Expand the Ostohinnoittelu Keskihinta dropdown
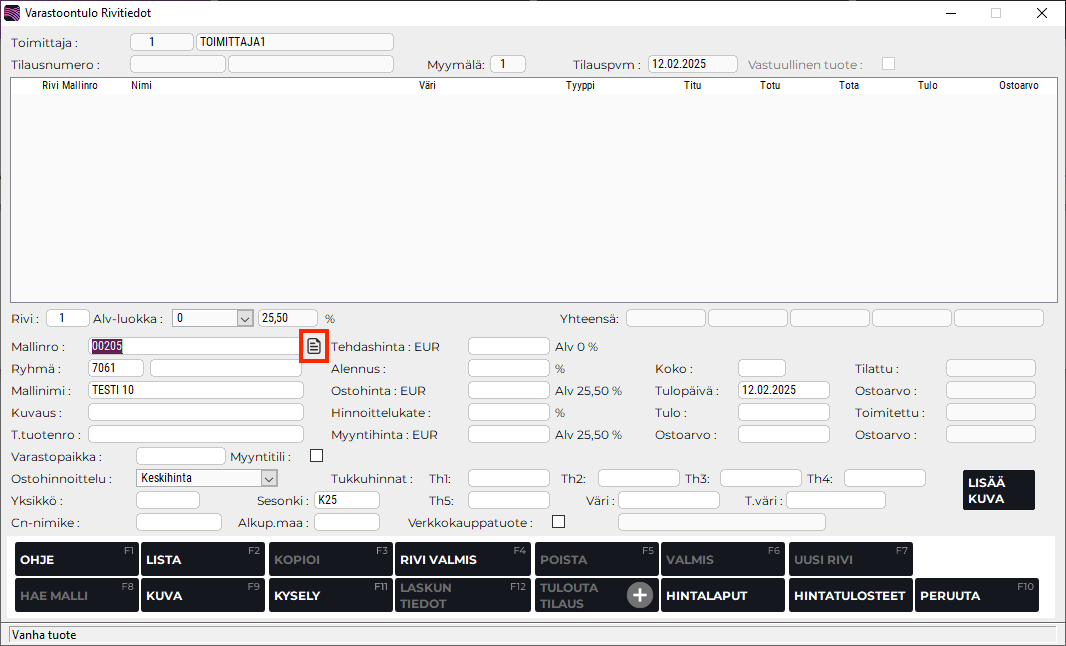 tap(268, 478)
